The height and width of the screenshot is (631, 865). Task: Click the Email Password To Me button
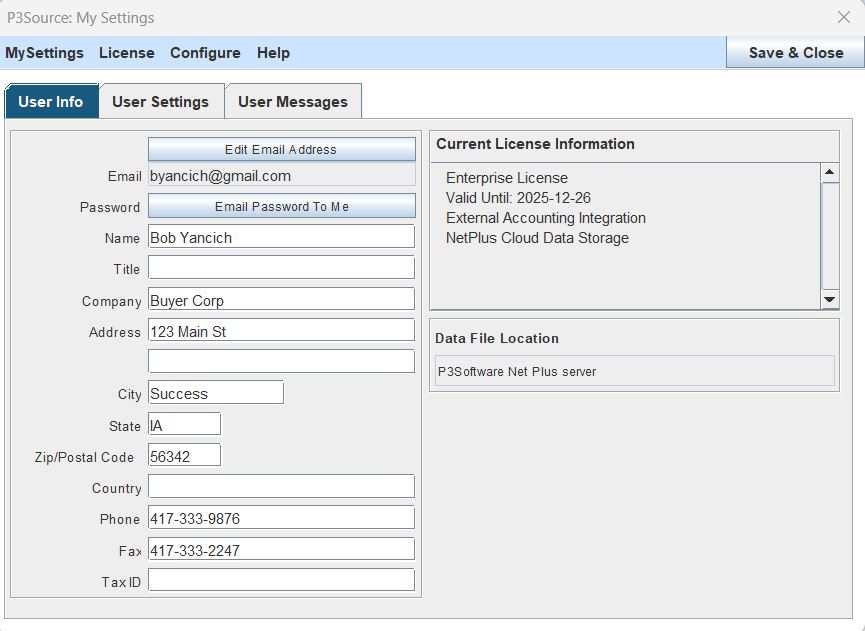coord(281,206)
